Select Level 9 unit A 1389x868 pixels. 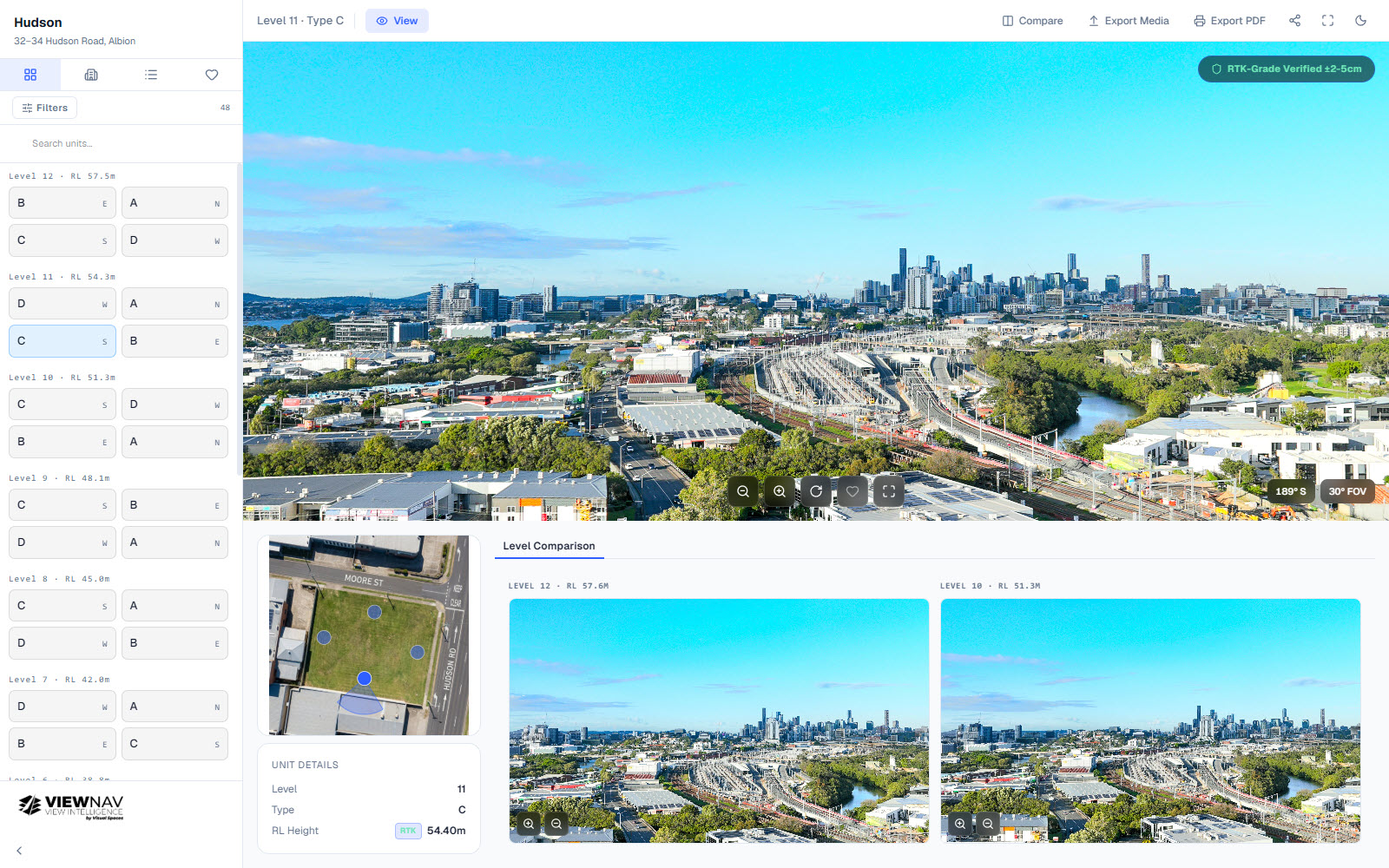tap(174, 542)
